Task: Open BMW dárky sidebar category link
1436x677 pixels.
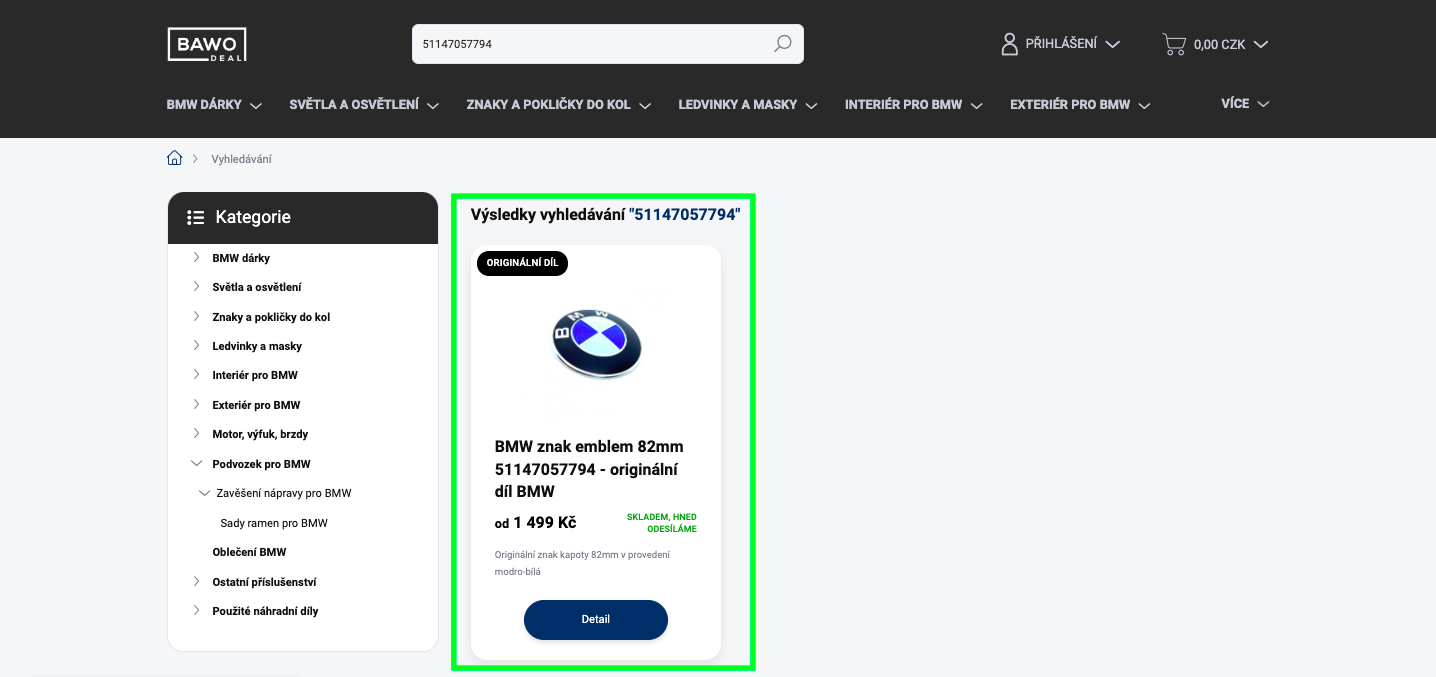Action: click(x=241, y=258)
